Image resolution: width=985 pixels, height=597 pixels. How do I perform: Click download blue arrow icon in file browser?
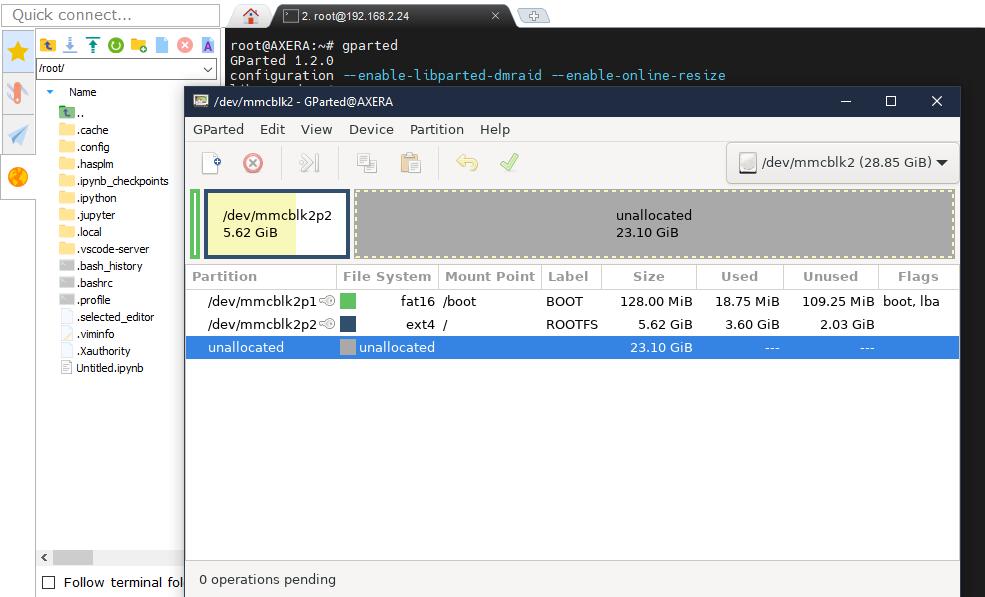click(70, 45)
